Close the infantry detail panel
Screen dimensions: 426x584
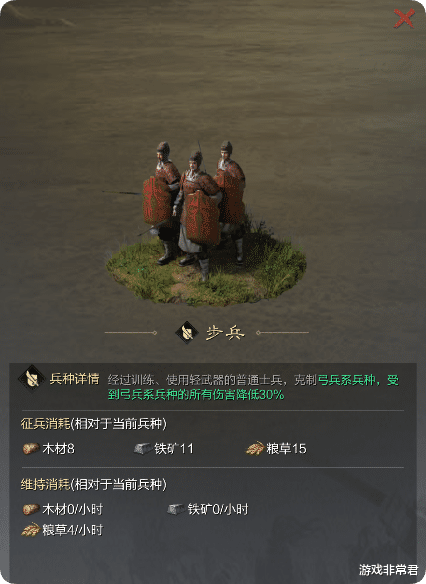click(404, 18)
